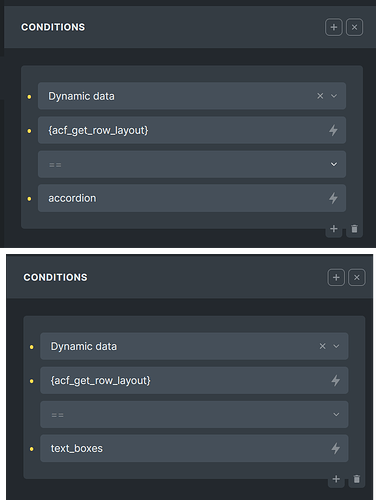Click the {acf_get_row_layout} field above the text_boxes value

click(x=194, y=380)
